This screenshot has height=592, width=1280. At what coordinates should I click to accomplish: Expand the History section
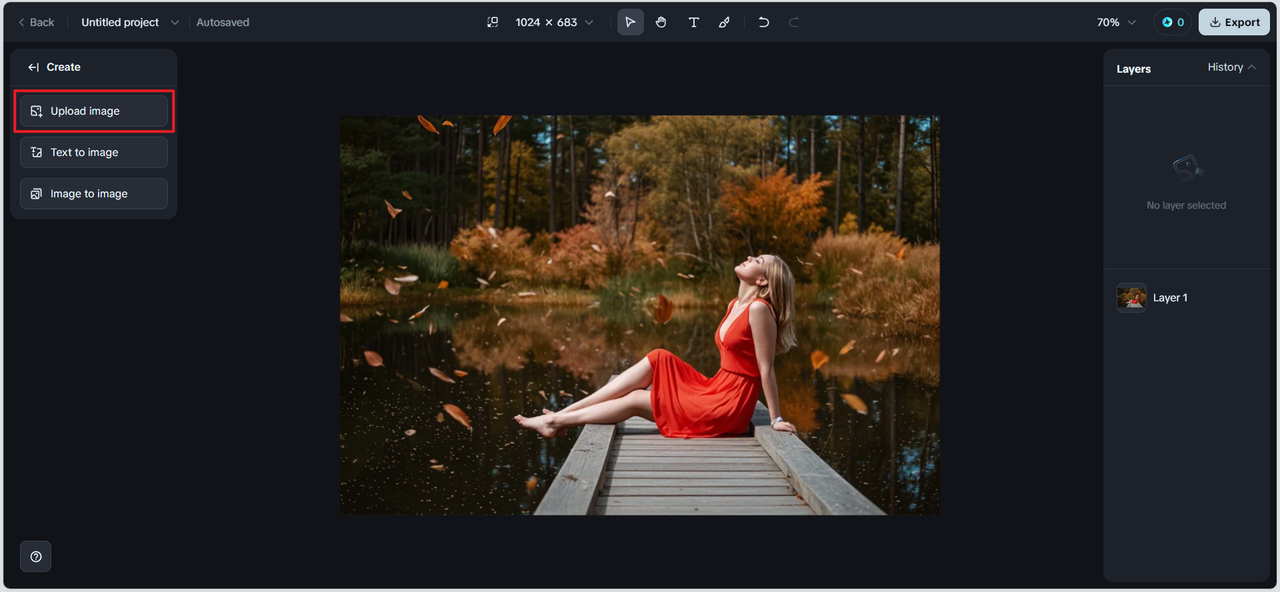click(1231, 67)
